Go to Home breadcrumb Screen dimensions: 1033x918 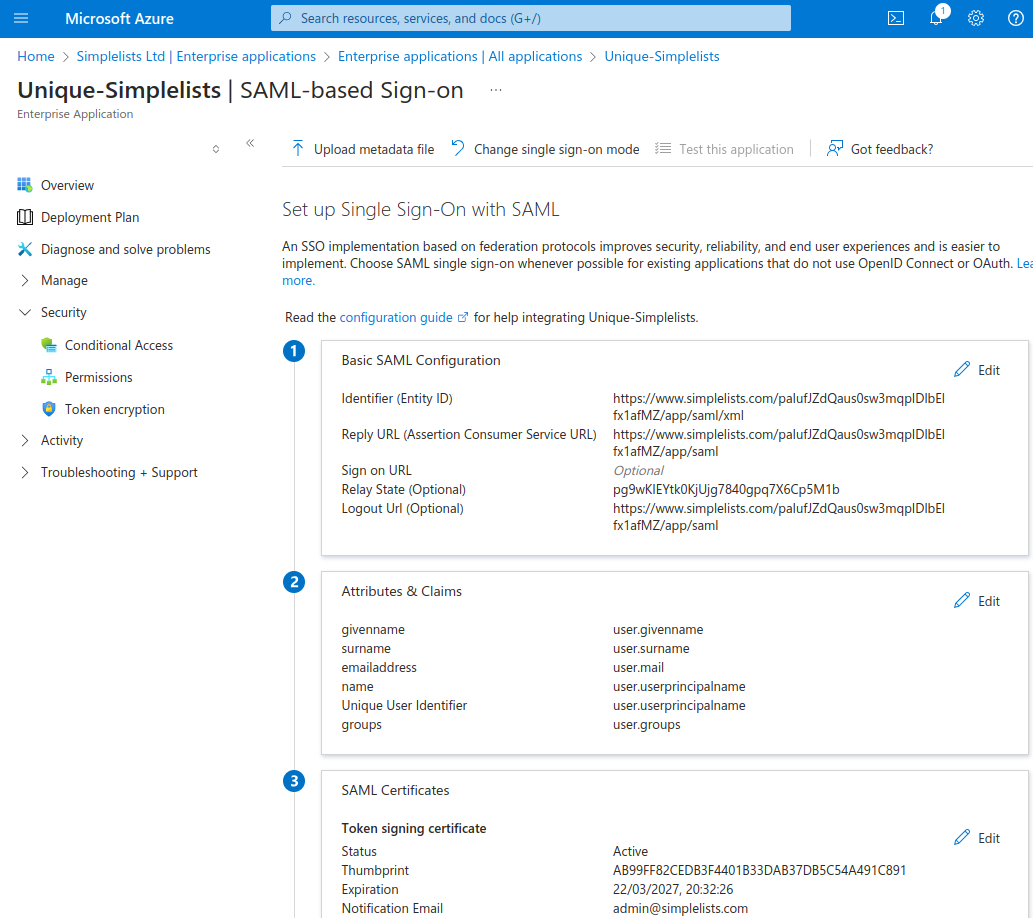pos(36,57)
